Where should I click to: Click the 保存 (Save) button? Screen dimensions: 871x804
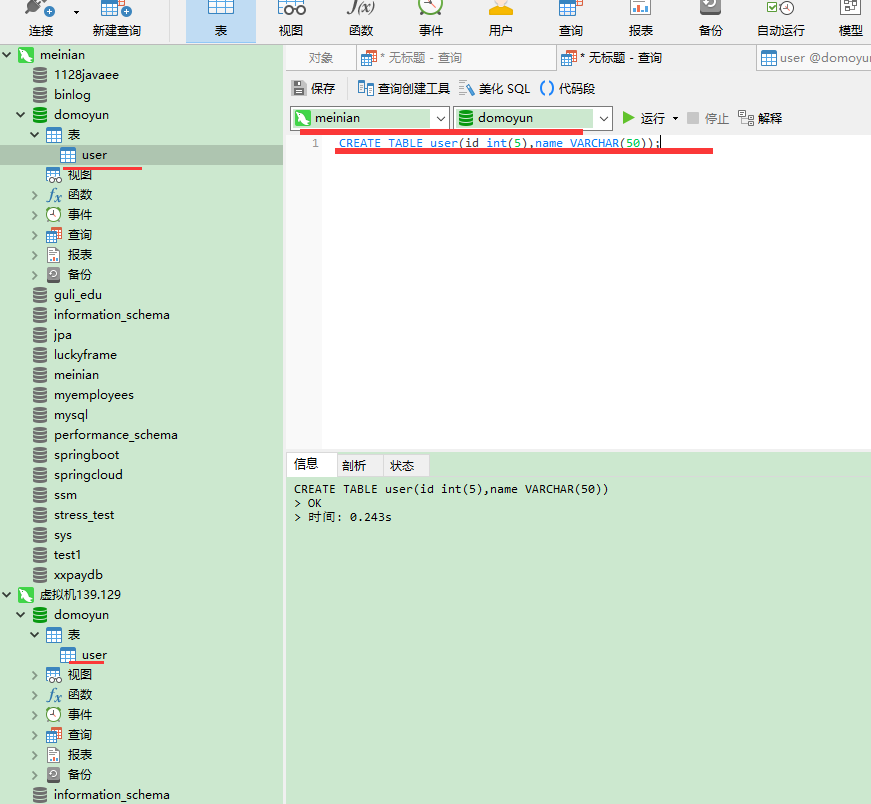(315, 88)
